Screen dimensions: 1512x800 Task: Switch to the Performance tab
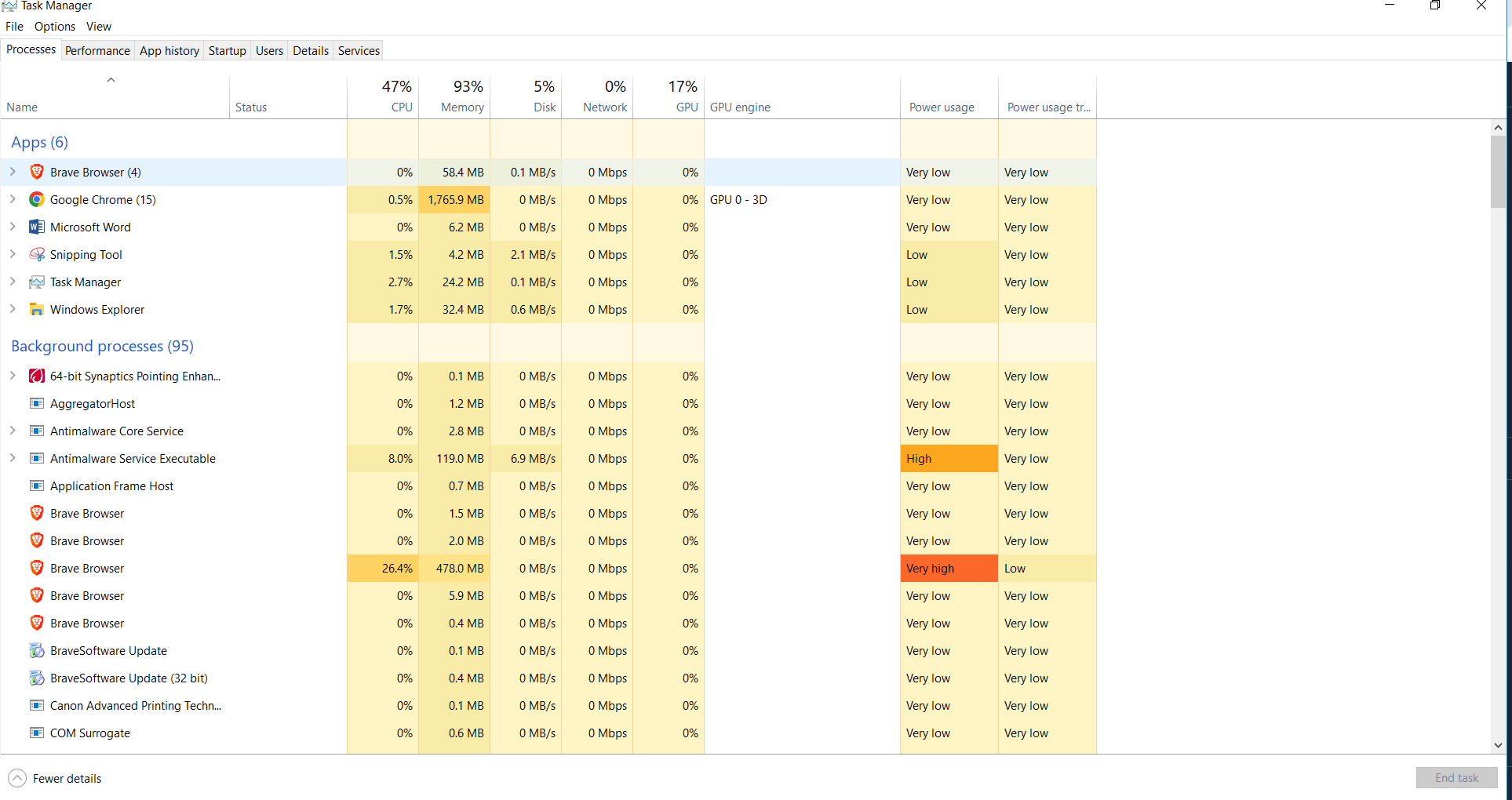click(x=97, y=50)
